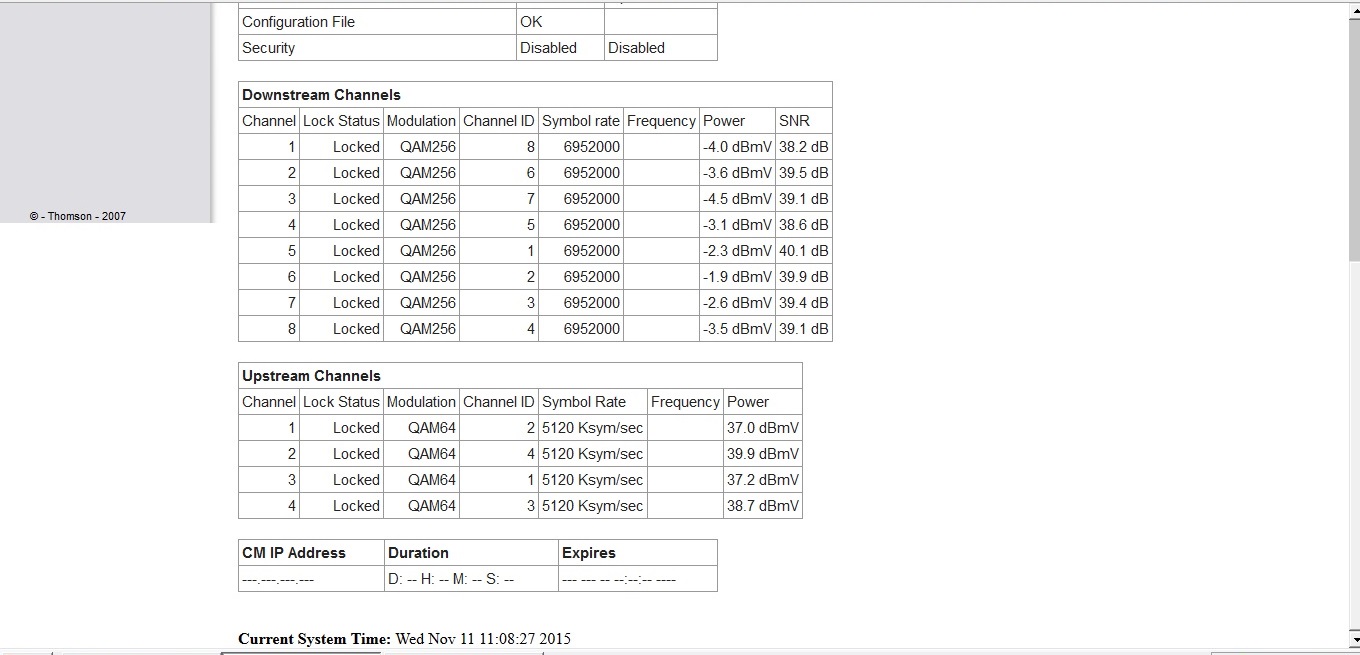1360x655 pixels.
Task: Select the SNR column header
Action: coord(794,121)
